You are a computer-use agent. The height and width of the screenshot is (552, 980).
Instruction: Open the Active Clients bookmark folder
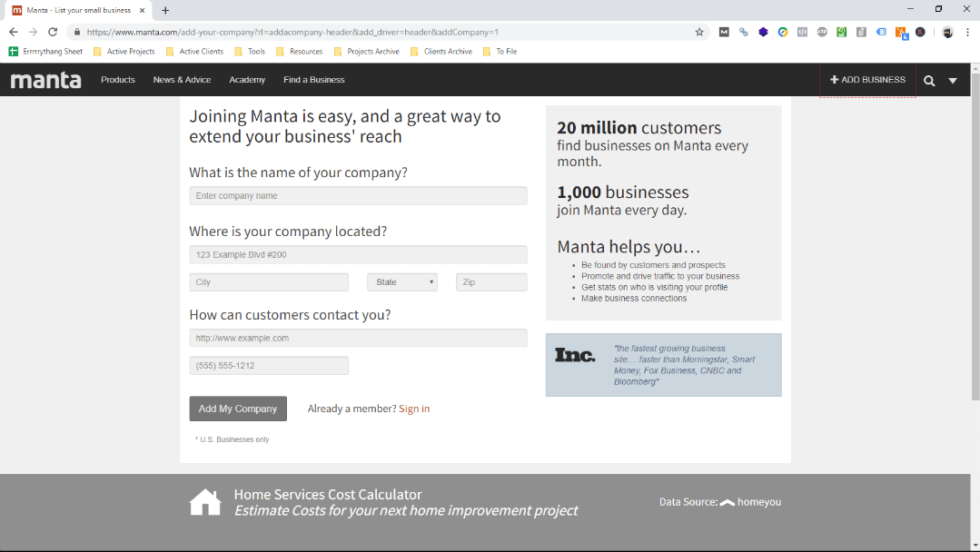(x=194, y=51)
